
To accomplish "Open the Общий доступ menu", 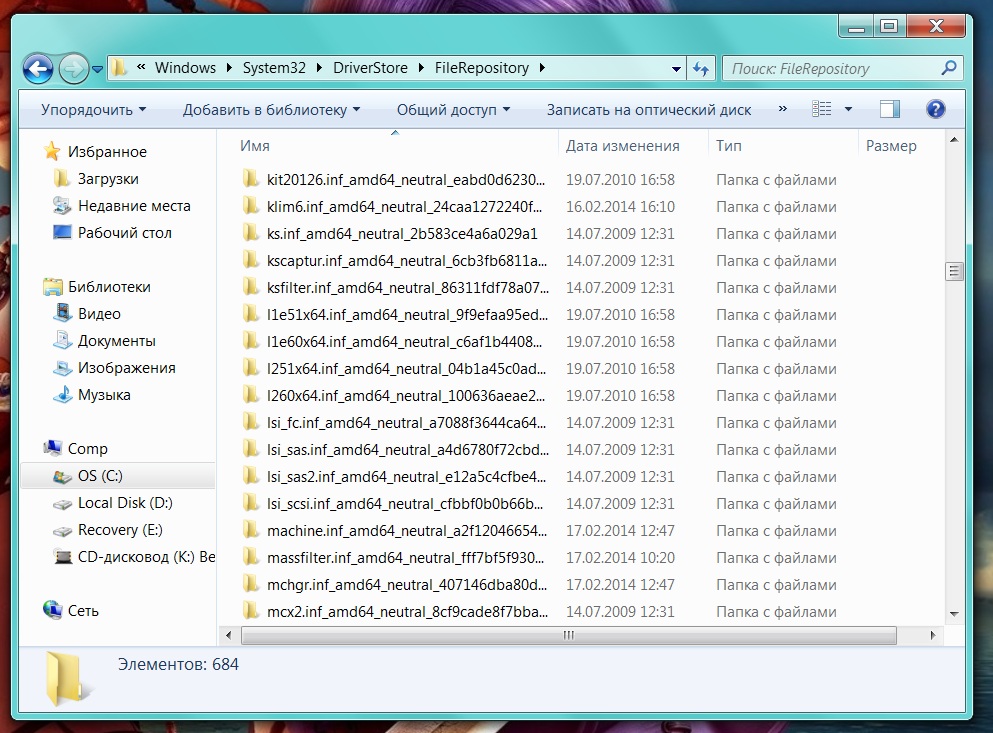I will 453,110.
